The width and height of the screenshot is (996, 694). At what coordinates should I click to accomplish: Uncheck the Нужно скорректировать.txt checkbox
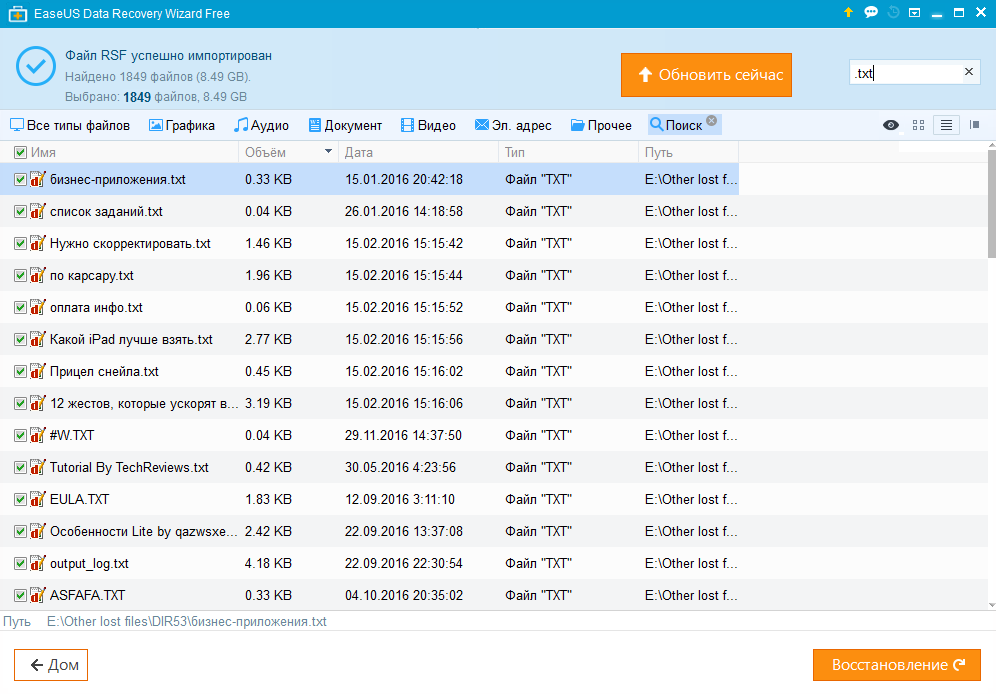pyautogui.click(x=20, y=244)
